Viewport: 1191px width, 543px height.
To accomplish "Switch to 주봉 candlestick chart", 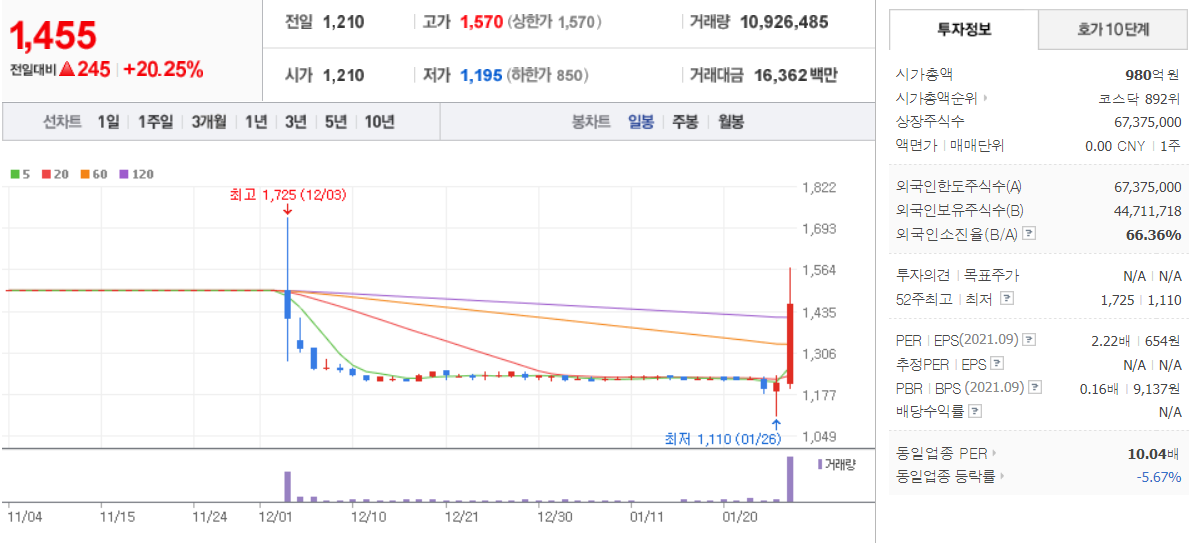I will (685, 122).
